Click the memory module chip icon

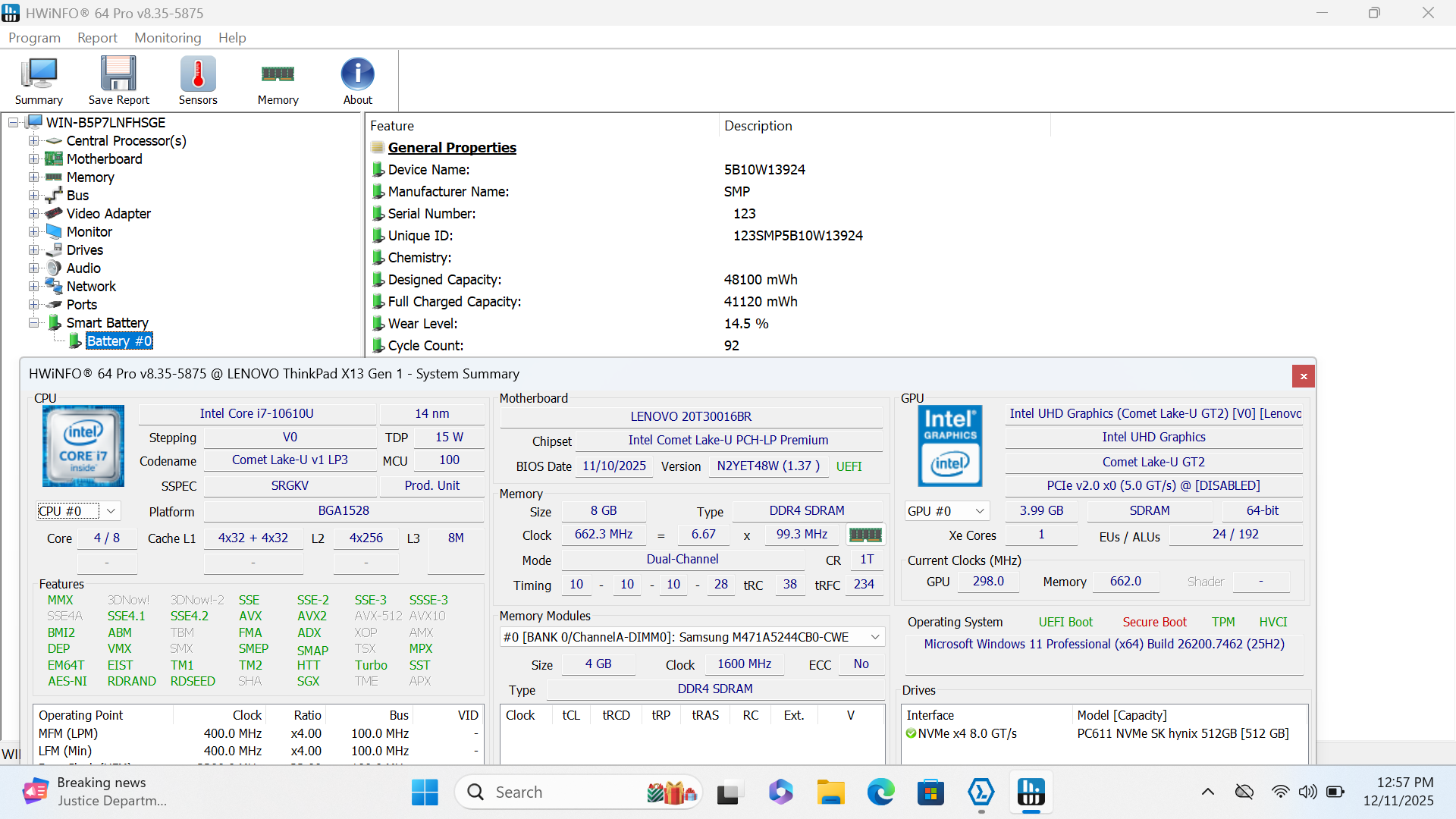(865, 535)
